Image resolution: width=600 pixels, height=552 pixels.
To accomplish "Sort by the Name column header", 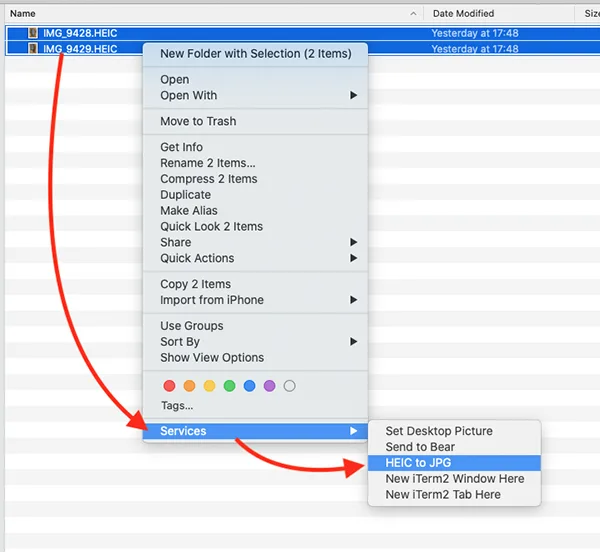I will pos(23,13).
